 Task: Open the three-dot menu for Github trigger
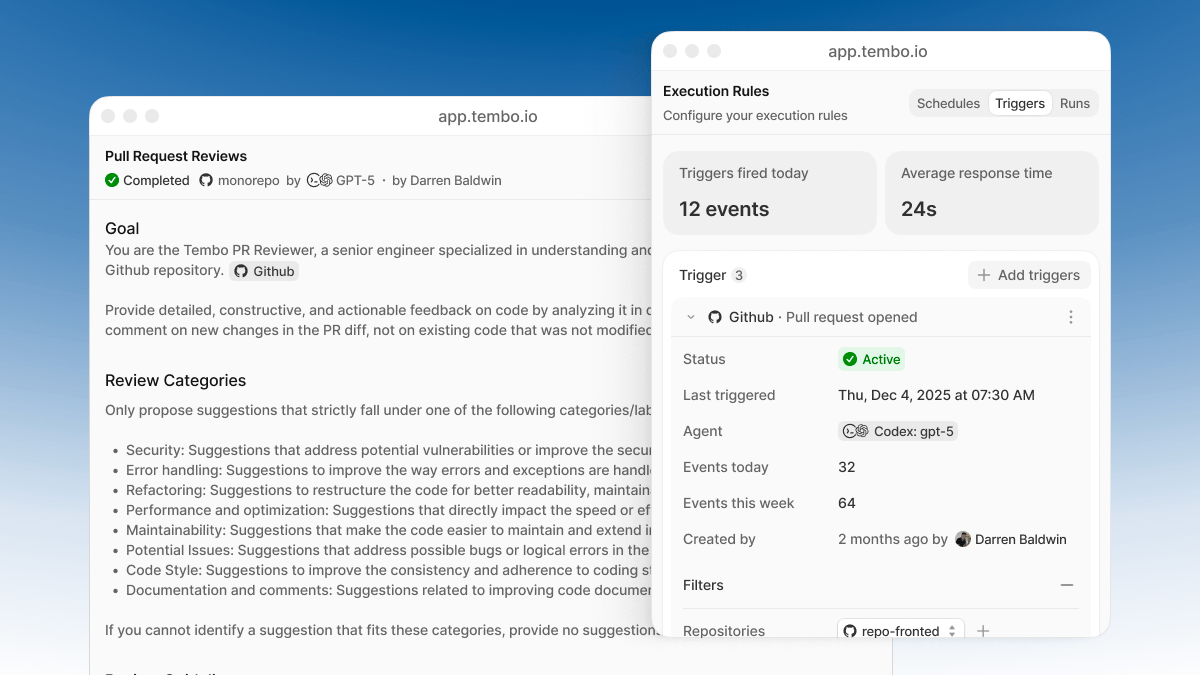pos(1070,317)
